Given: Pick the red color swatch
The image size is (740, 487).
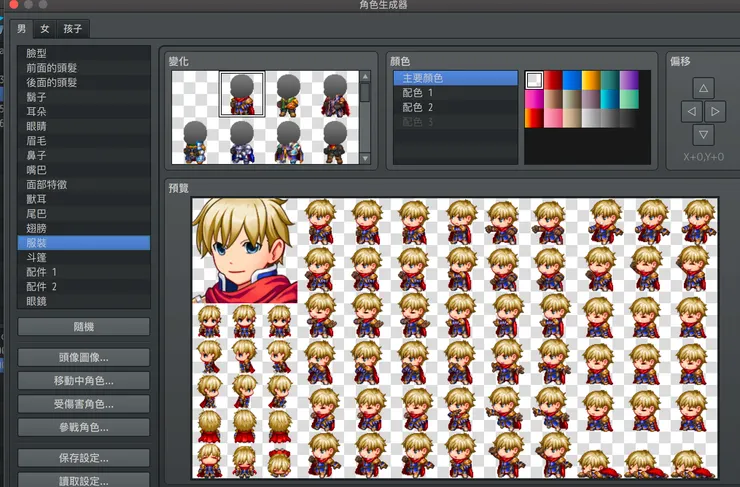Looking at the screenshot, I should [553, 80].
